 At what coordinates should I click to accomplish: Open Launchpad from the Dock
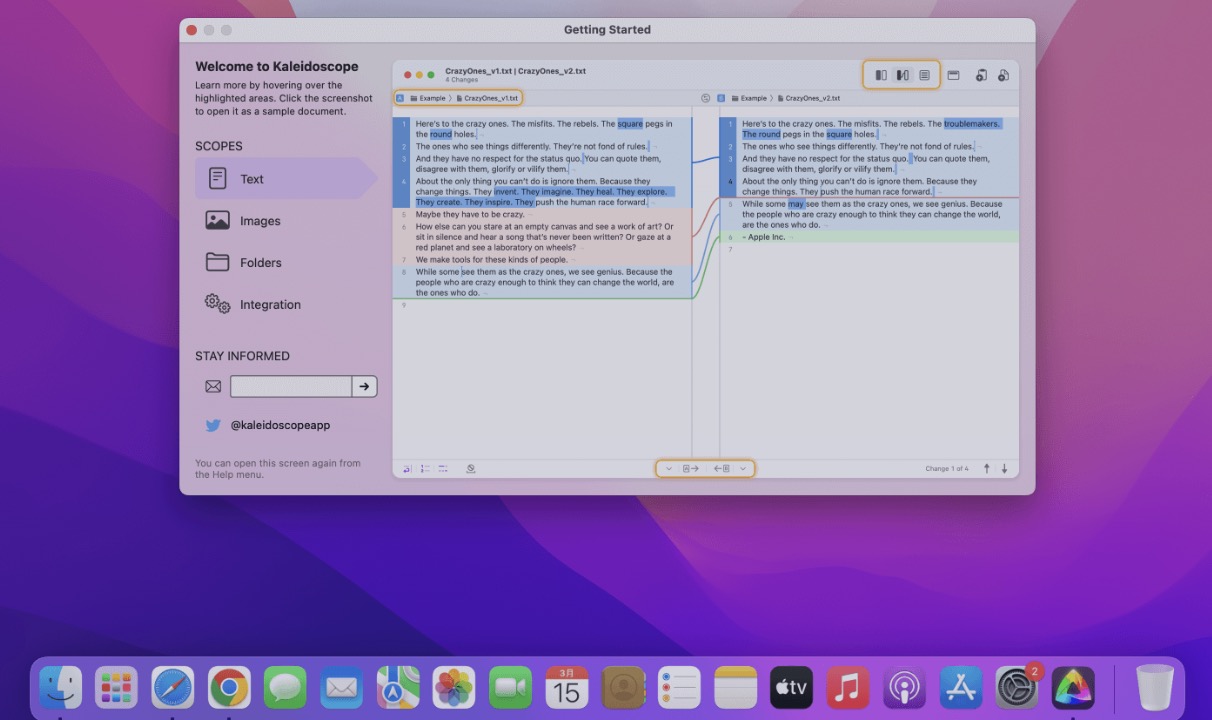click(116, 688)
